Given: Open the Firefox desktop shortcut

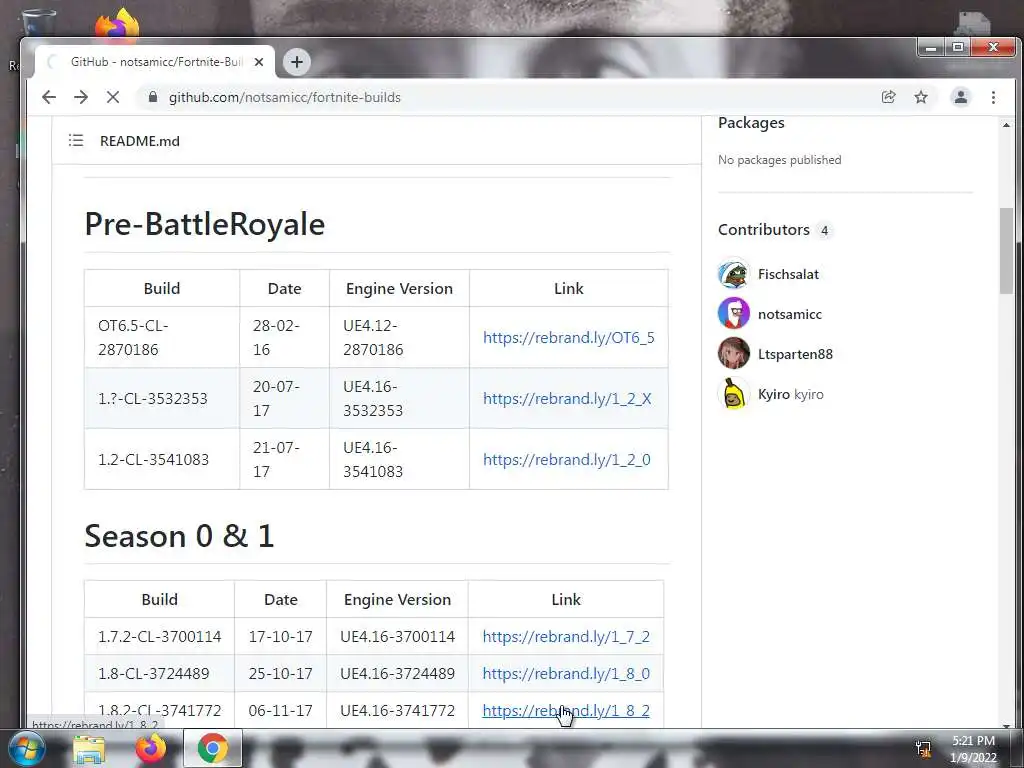Looking at the screenshot, I should tap(117, 24).
